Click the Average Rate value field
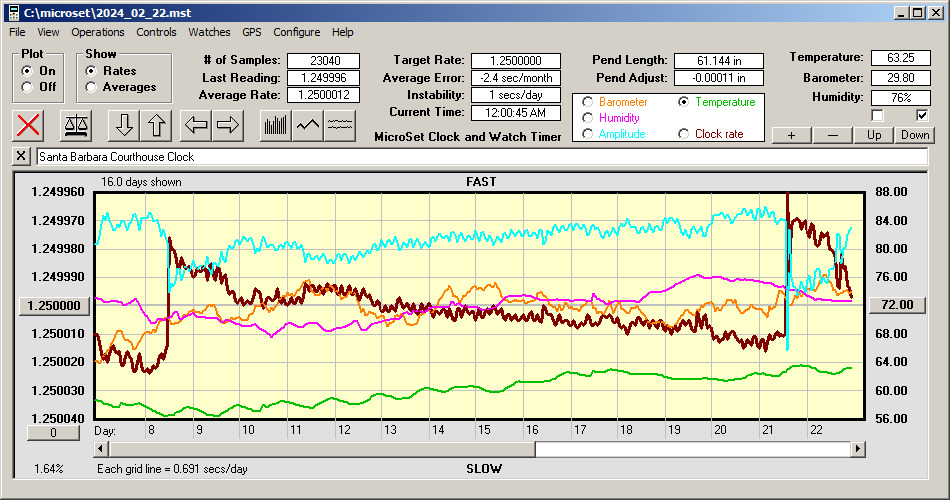This screenshot has width=950, height=500. tap(324, 95)
